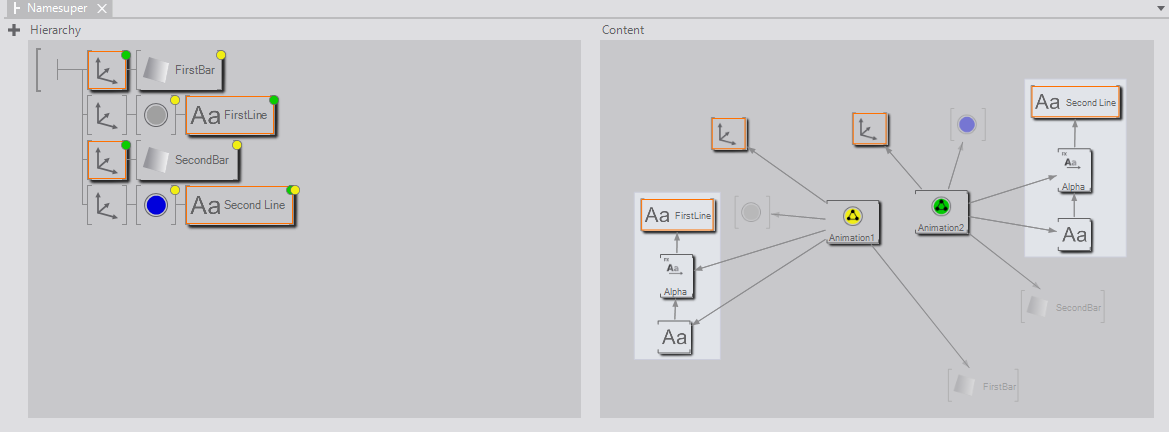Select the Second Line text node in Hierarchy
The image size is (1169, 432).
click(x=239, y=206)
